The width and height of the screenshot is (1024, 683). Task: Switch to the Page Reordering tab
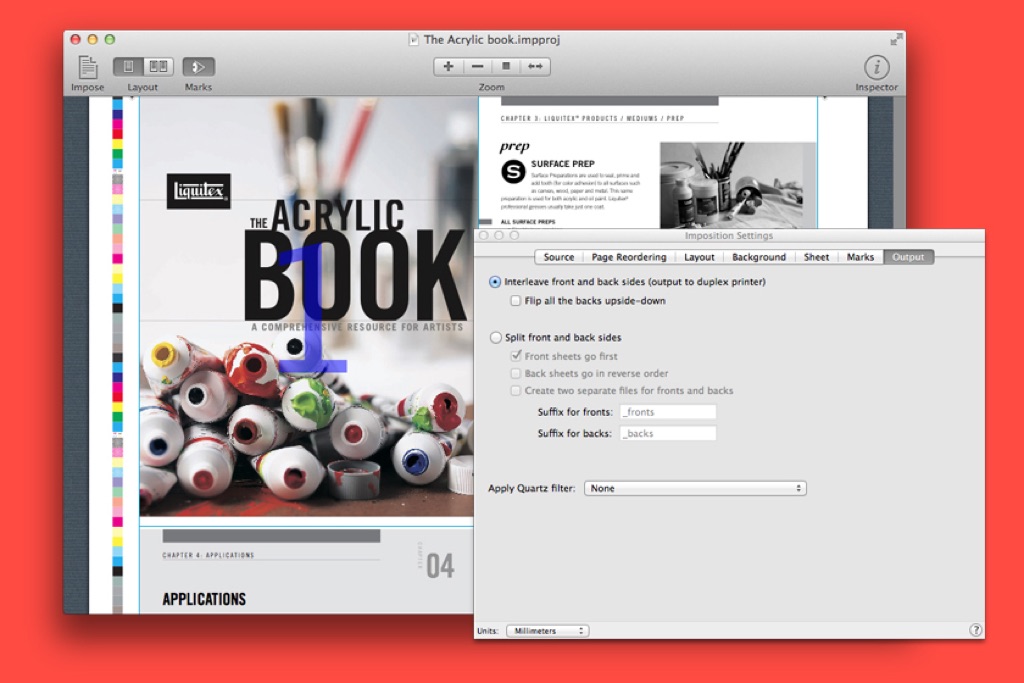pyautogui.click(x=629, y=257)
